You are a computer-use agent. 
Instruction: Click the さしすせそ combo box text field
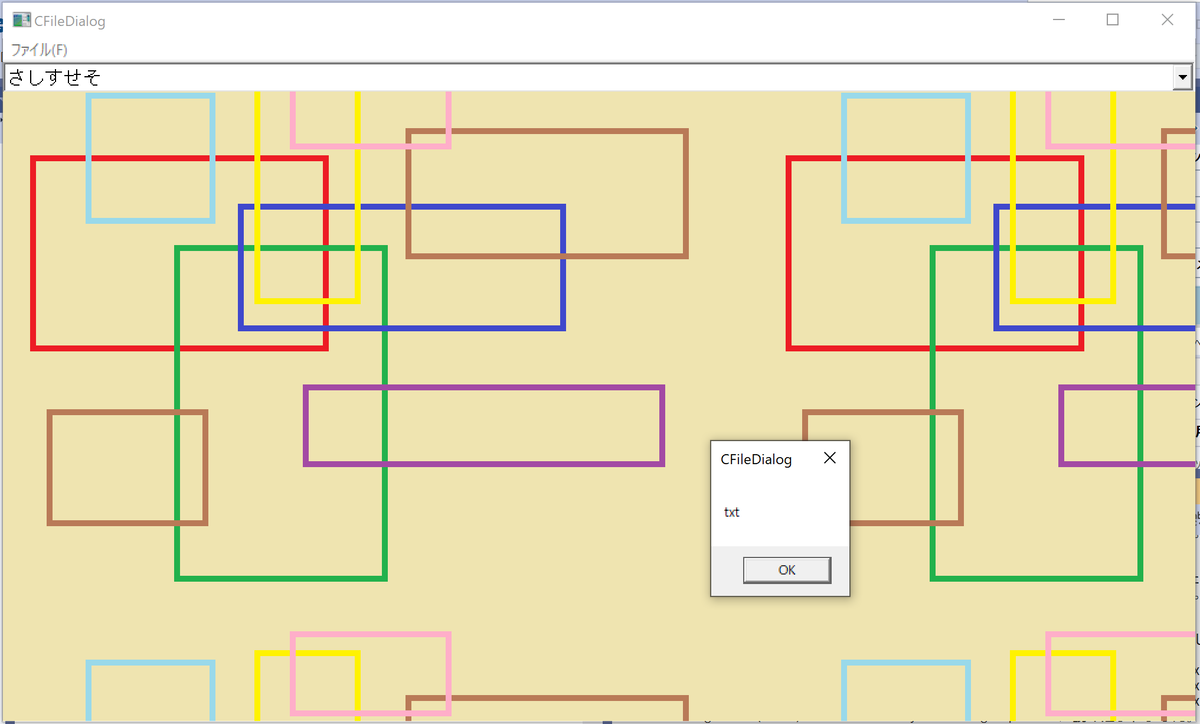[589, 77]
